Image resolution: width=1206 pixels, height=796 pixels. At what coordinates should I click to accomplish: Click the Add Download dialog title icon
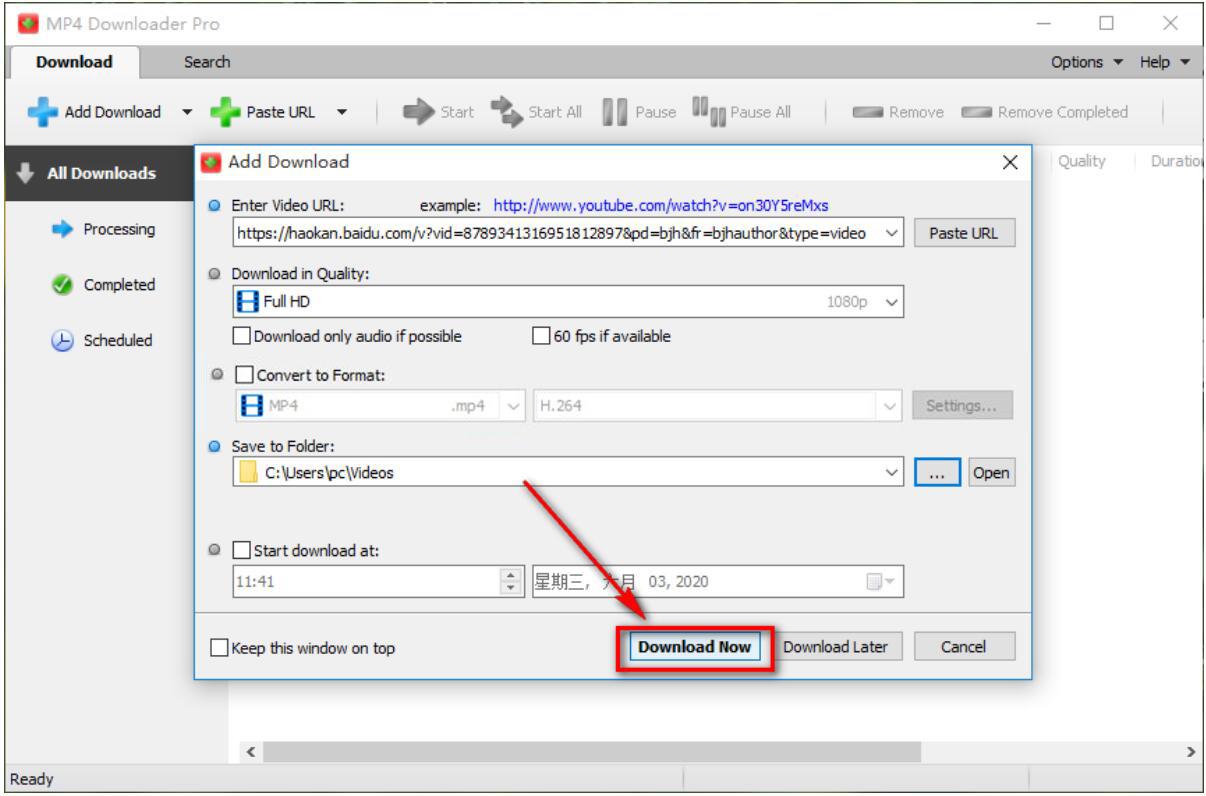[x=210, y=162]
